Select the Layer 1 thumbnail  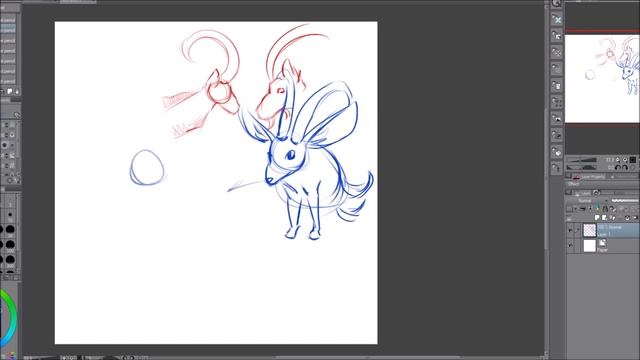click(x=589, y=230)
